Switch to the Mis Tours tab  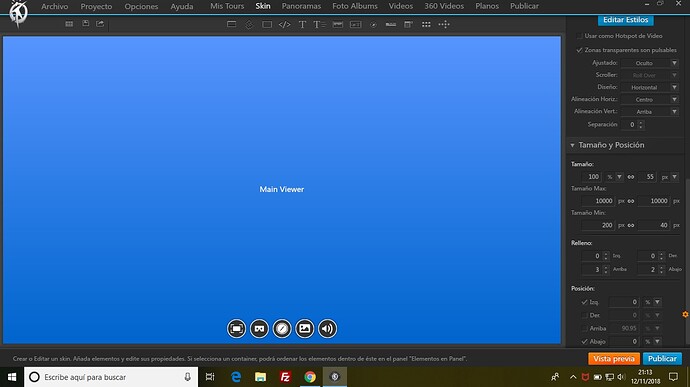click(x=227, y=6)
